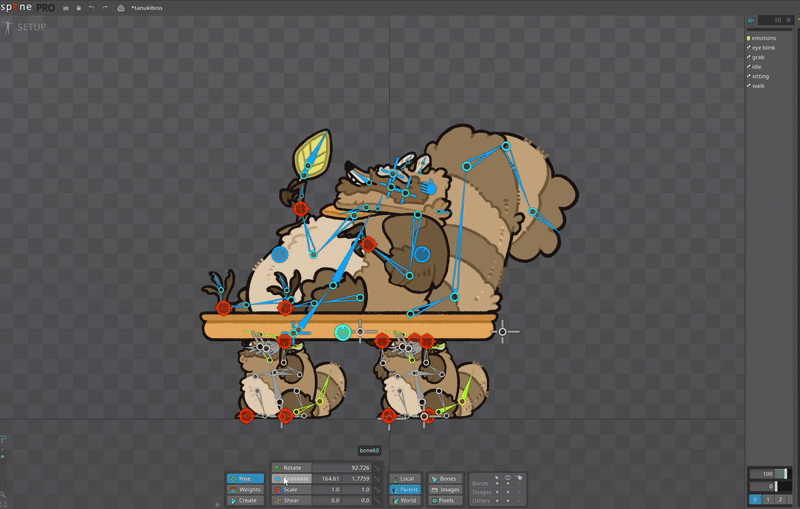Open a project with the folder icon
The height and width of the screenshot is (509, 800).
pos(66,8)
